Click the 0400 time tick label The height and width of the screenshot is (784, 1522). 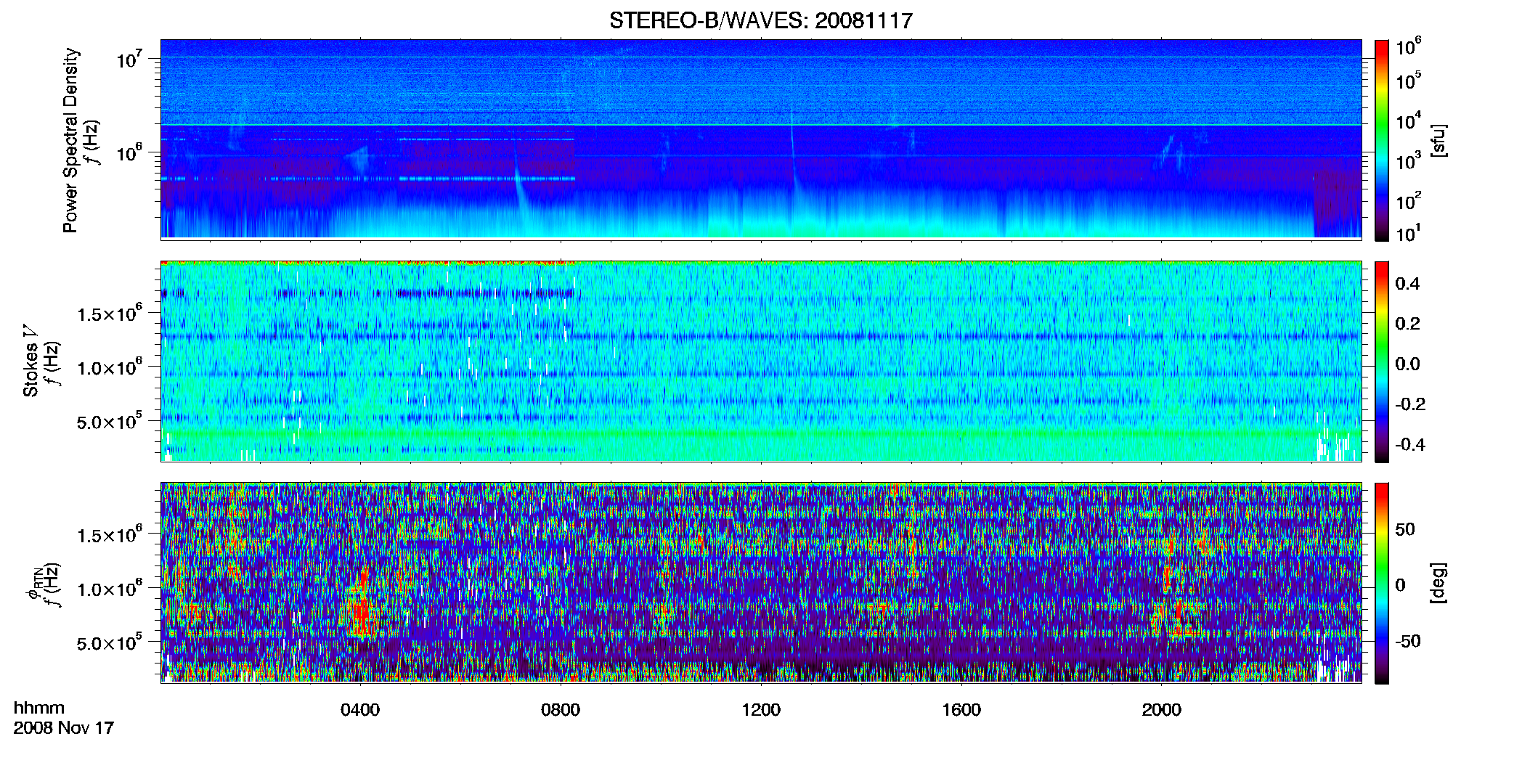point(360,709)
